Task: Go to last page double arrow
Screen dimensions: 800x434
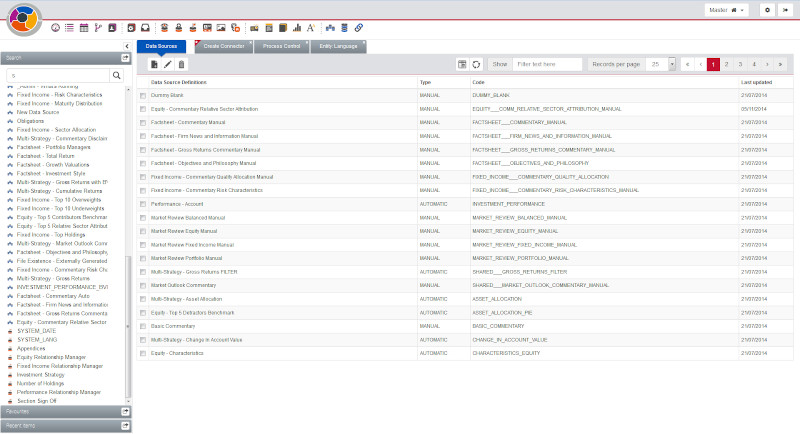Action: click(780, 64)
